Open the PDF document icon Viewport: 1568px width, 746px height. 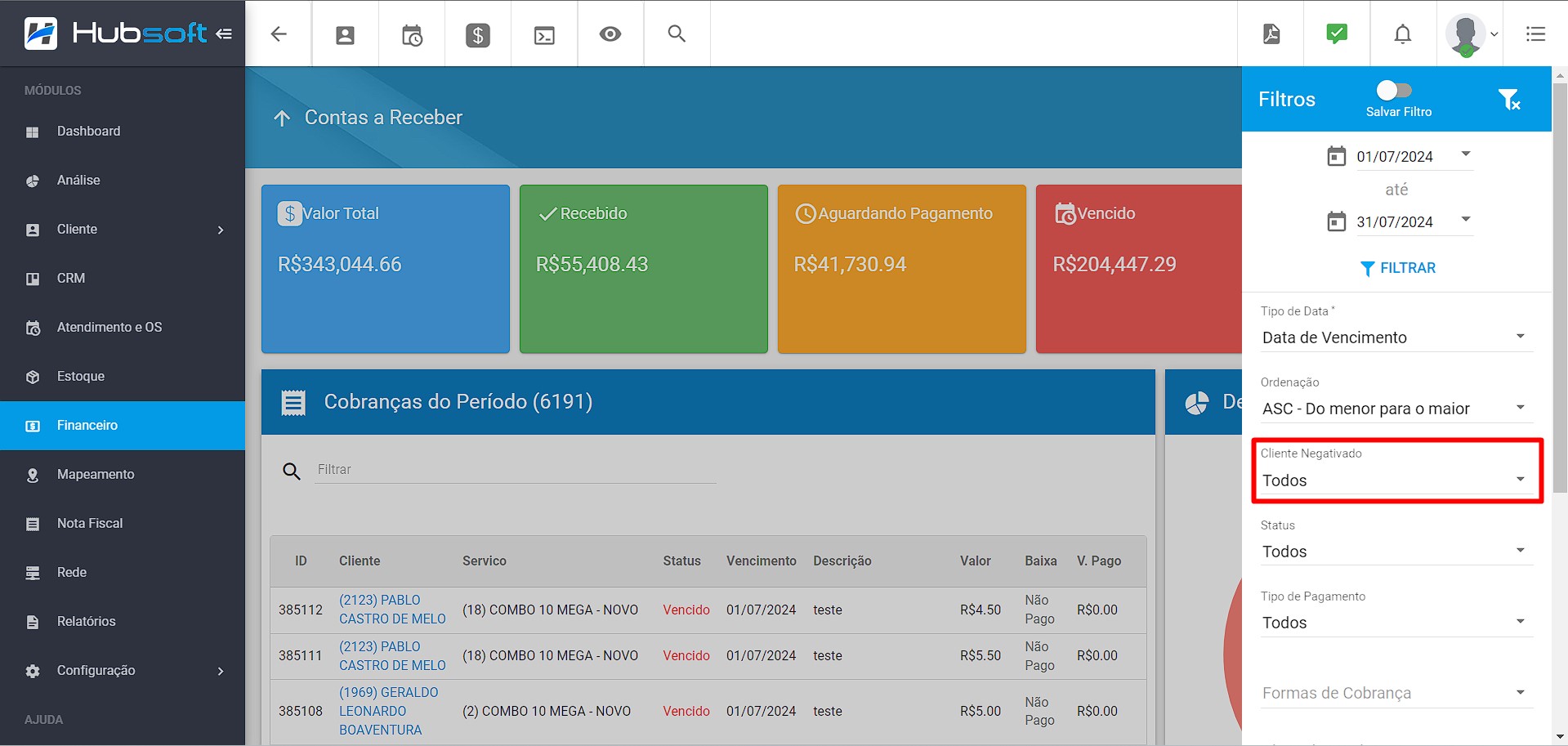coord(1271,34)
